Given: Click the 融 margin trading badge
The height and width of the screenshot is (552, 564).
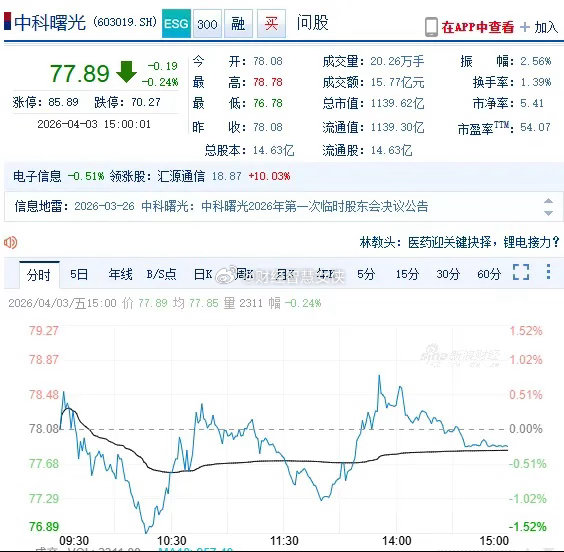Looking at the screenshot, I should (x=238, y=24).
